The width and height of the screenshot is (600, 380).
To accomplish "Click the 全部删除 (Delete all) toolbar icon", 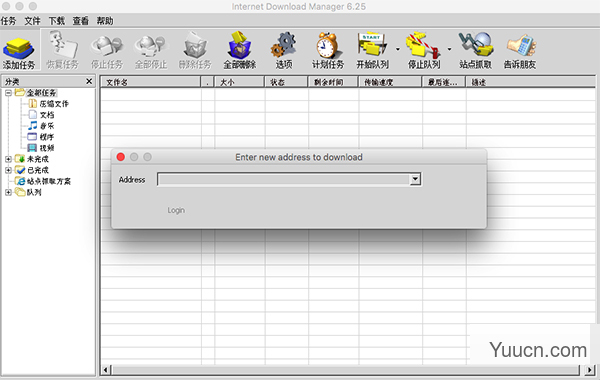I will (240, 51).
